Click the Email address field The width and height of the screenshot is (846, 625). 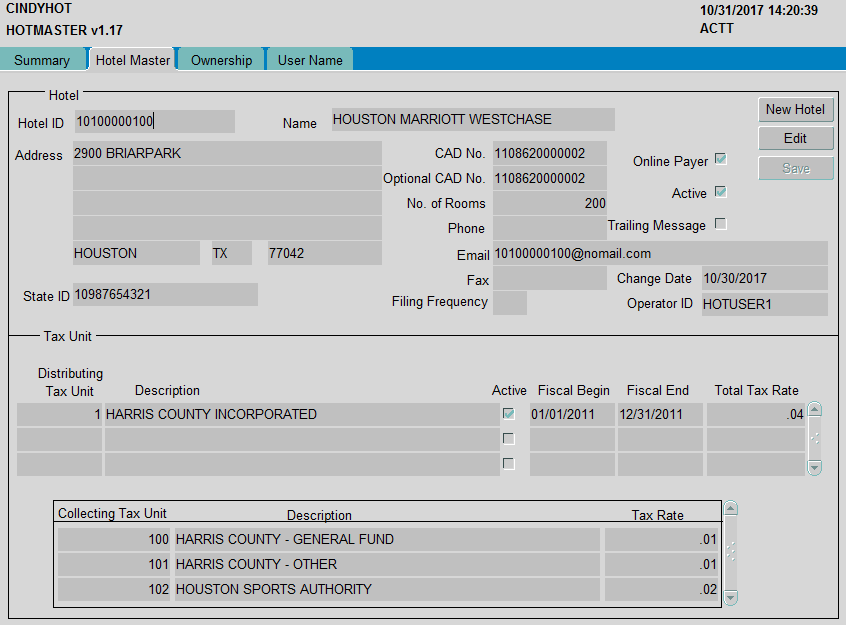659,253
